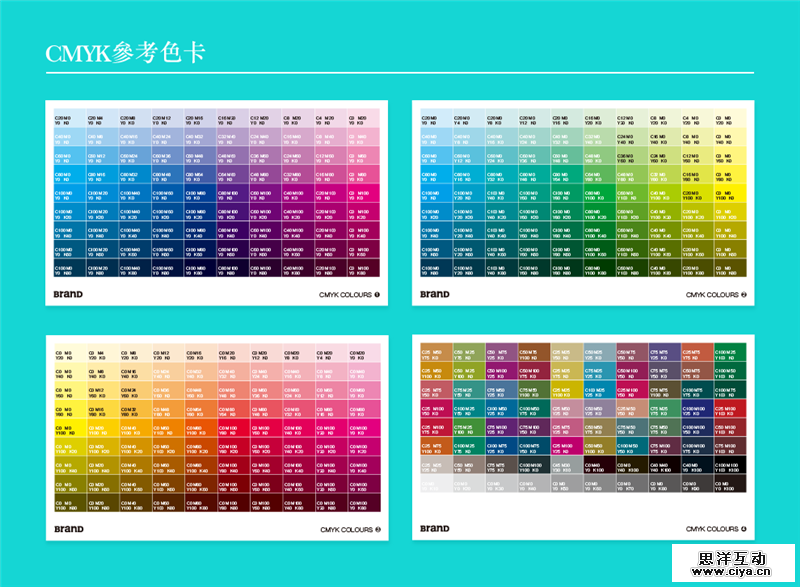Select solid black K100 swatch on card 4
The image size is (800, 587).
coord(731,485)
